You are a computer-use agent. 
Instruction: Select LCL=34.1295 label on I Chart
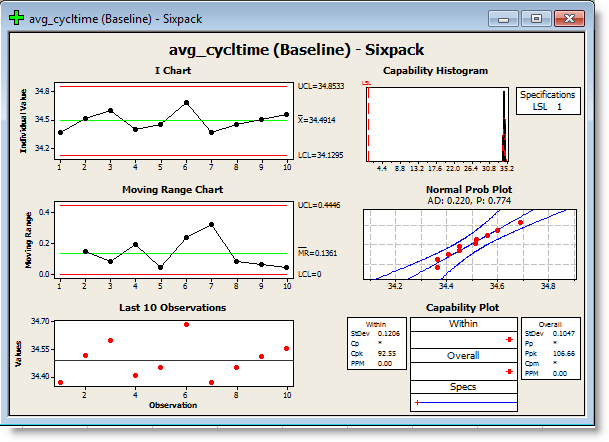(x=320, y=155)
